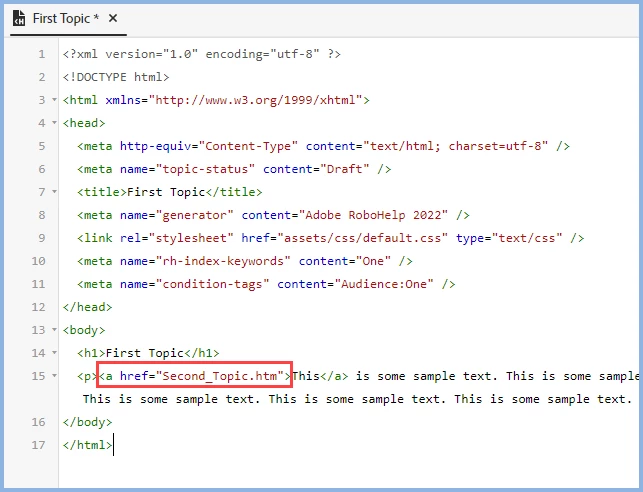
Task: Click the xmlns URL http://www.w3.org/1999/xhtml
Action: tap(255, 100)
